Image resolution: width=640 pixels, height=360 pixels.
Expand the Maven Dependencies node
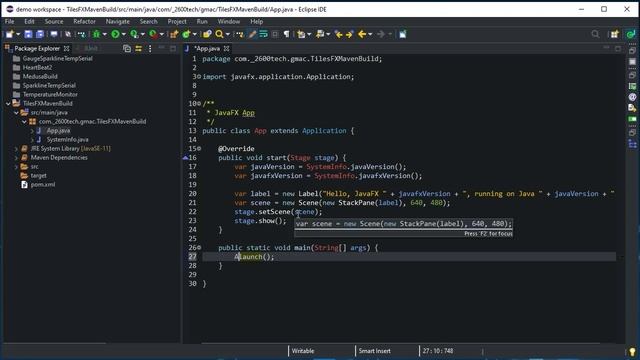coord(16,158)
